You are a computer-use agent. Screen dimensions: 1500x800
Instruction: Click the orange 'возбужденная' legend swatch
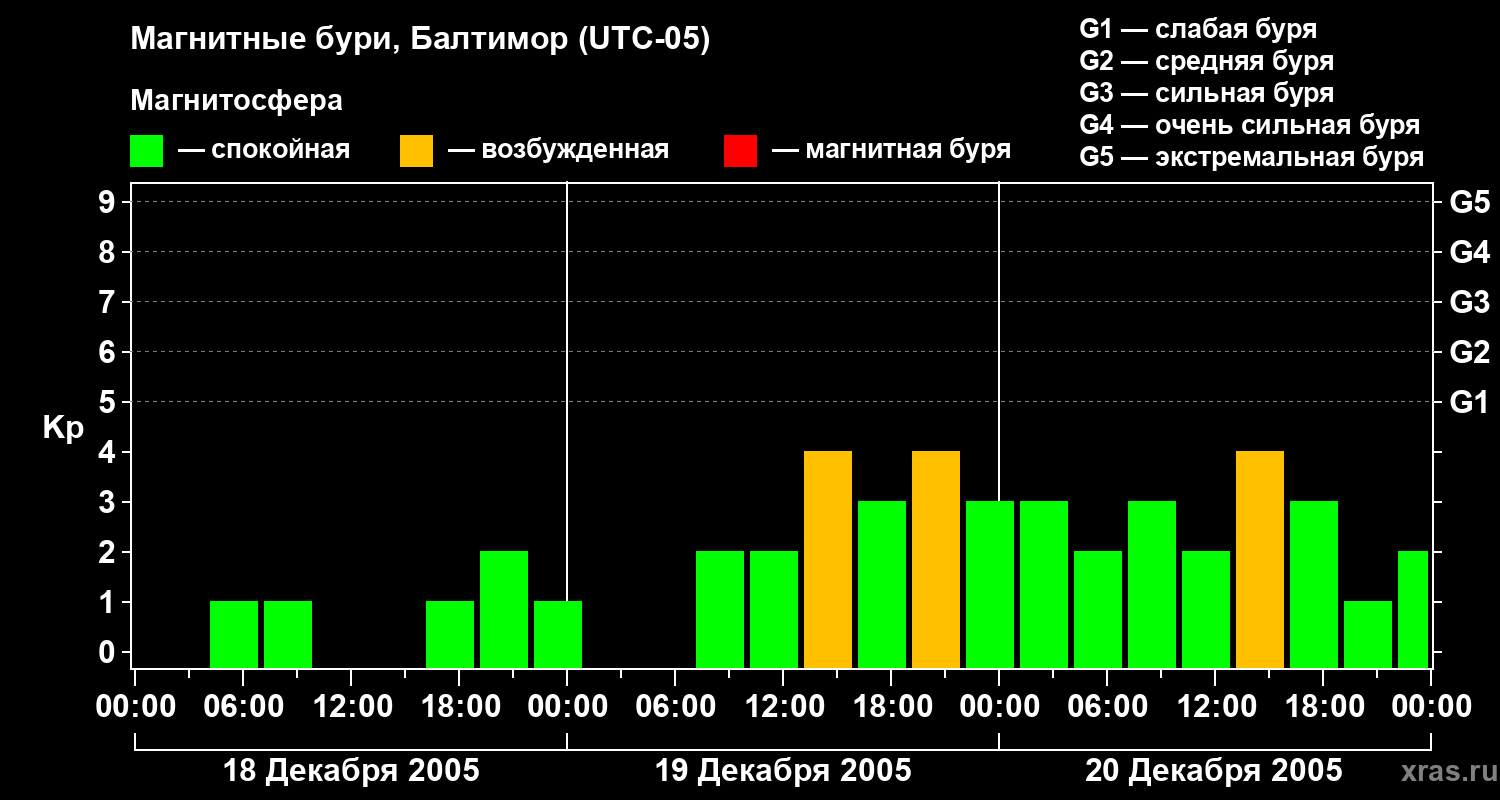[416, 151]
